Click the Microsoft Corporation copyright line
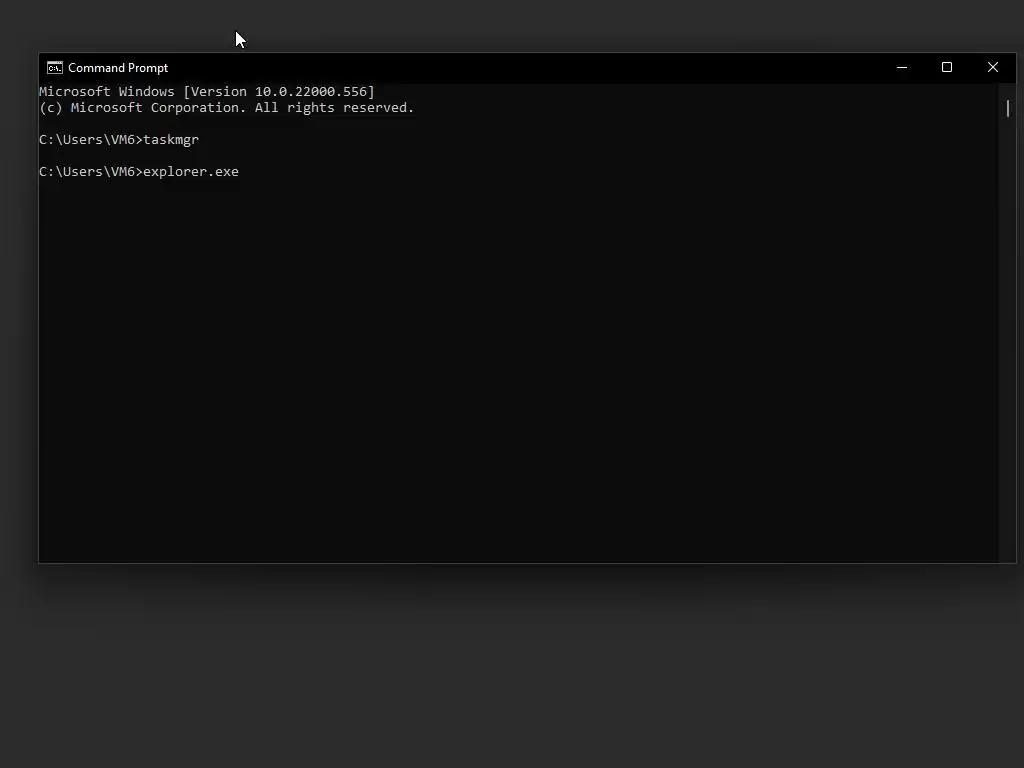1024x768 pixels. pos(227,108)
